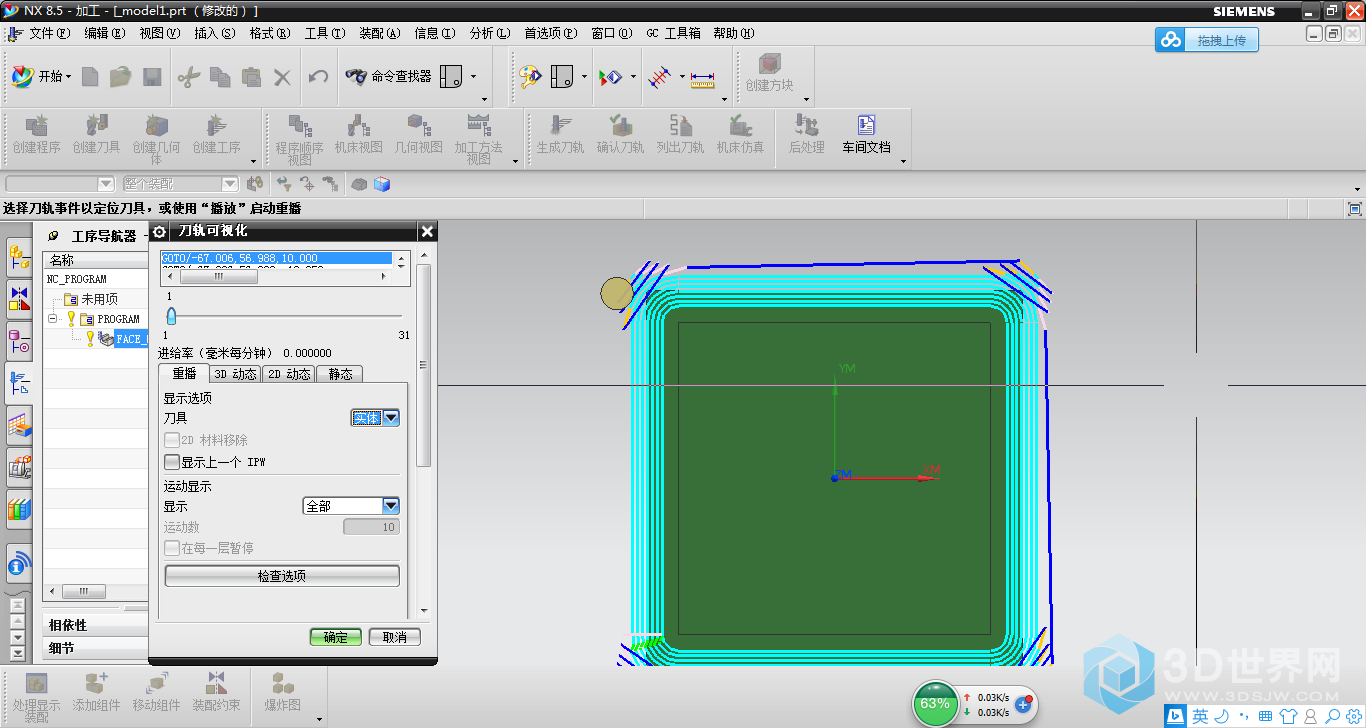1366x728 pixels.
Task: Click the Copy icon in toolbar
Action: click(220, 76)
